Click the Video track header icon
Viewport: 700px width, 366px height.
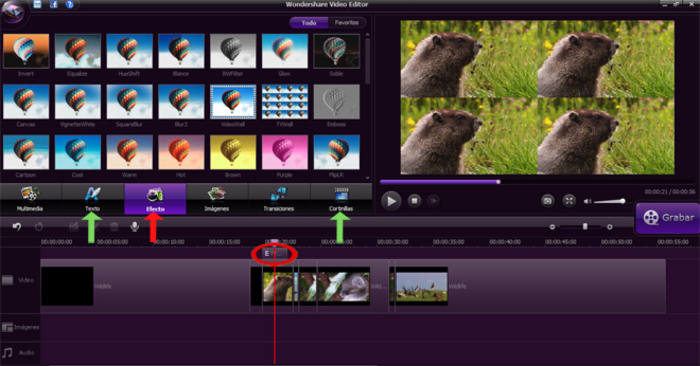8,280
